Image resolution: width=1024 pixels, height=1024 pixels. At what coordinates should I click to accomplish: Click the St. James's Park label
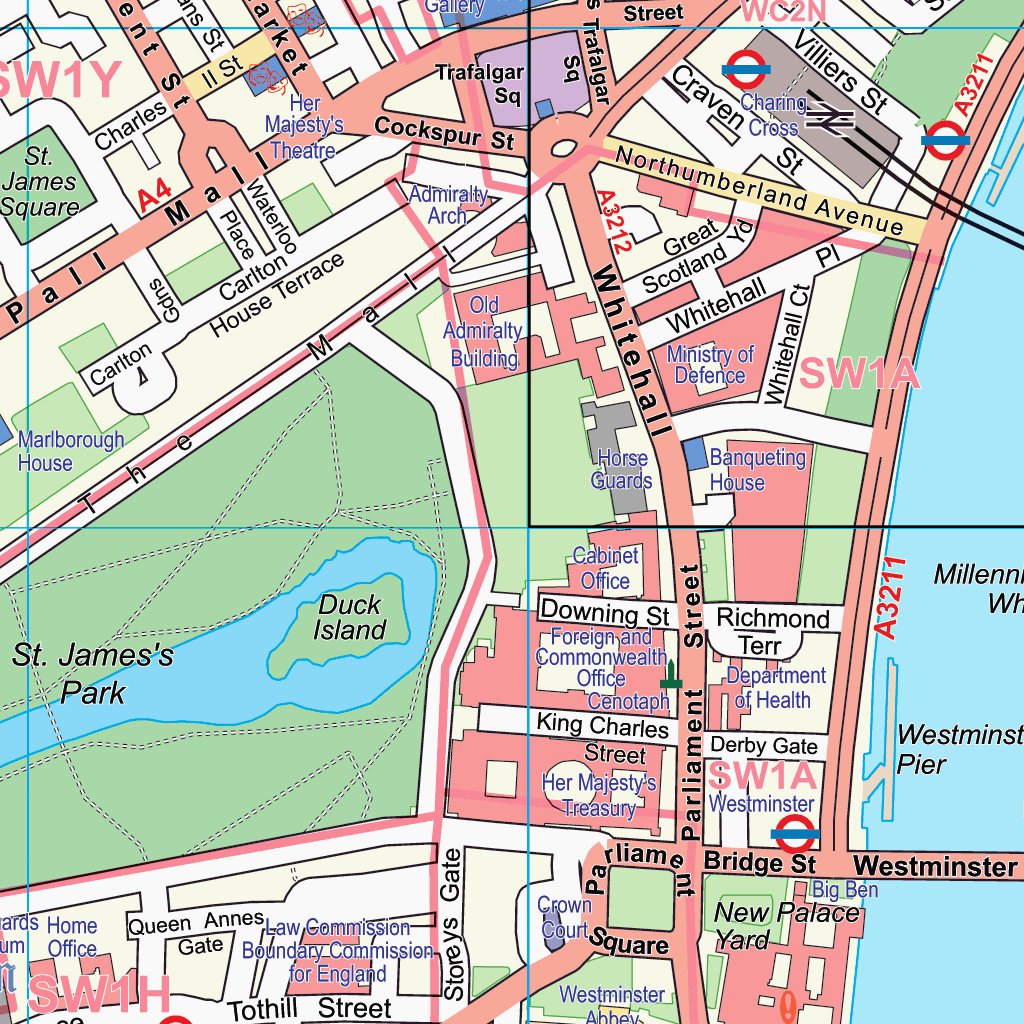pos(92,673)
